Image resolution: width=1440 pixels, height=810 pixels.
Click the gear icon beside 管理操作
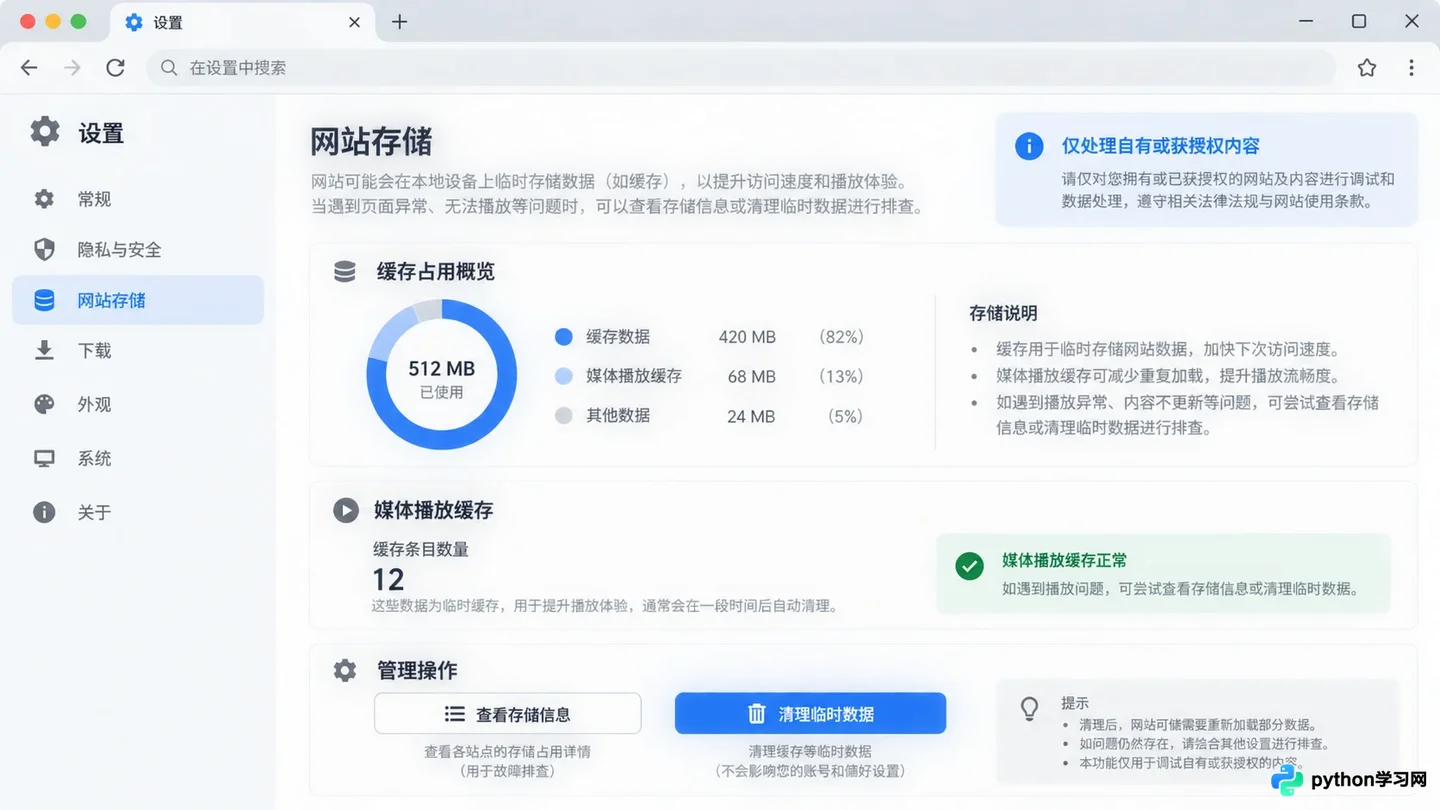(x=345, y=670)
